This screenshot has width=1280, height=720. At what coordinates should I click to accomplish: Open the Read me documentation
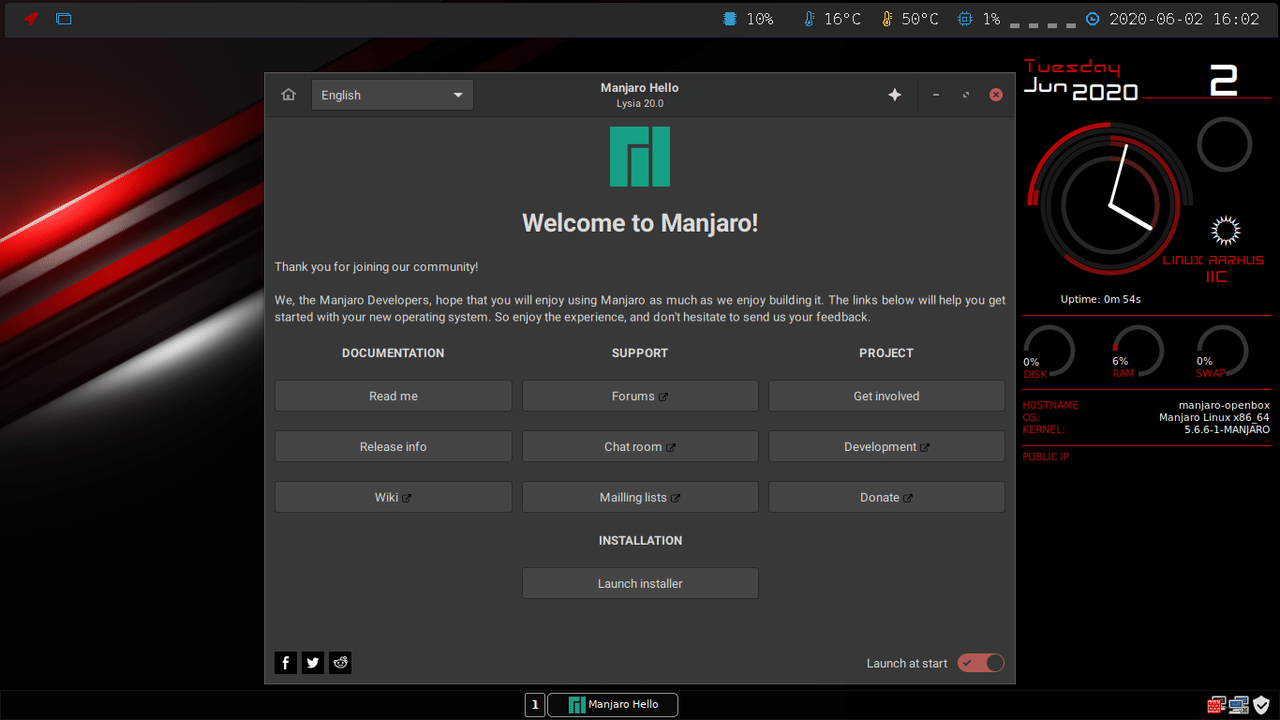(393, 396)
